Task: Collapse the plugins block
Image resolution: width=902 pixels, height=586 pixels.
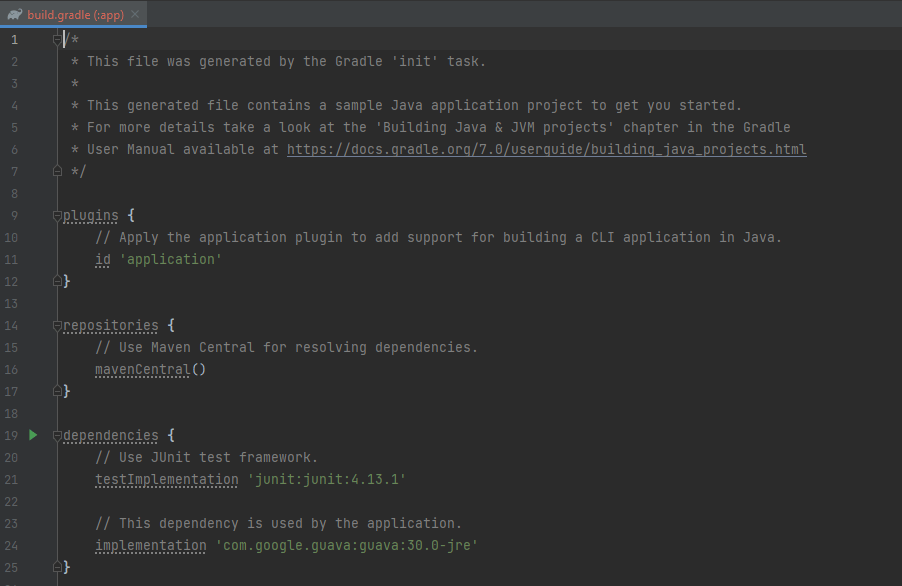Action: 57,216
